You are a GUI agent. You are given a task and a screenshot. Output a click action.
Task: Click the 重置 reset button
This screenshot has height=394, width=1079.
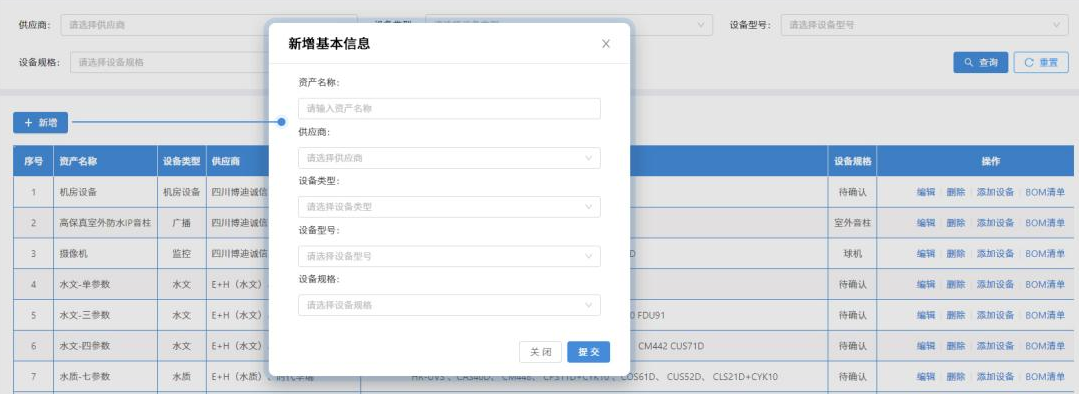tap(1041, 62)
